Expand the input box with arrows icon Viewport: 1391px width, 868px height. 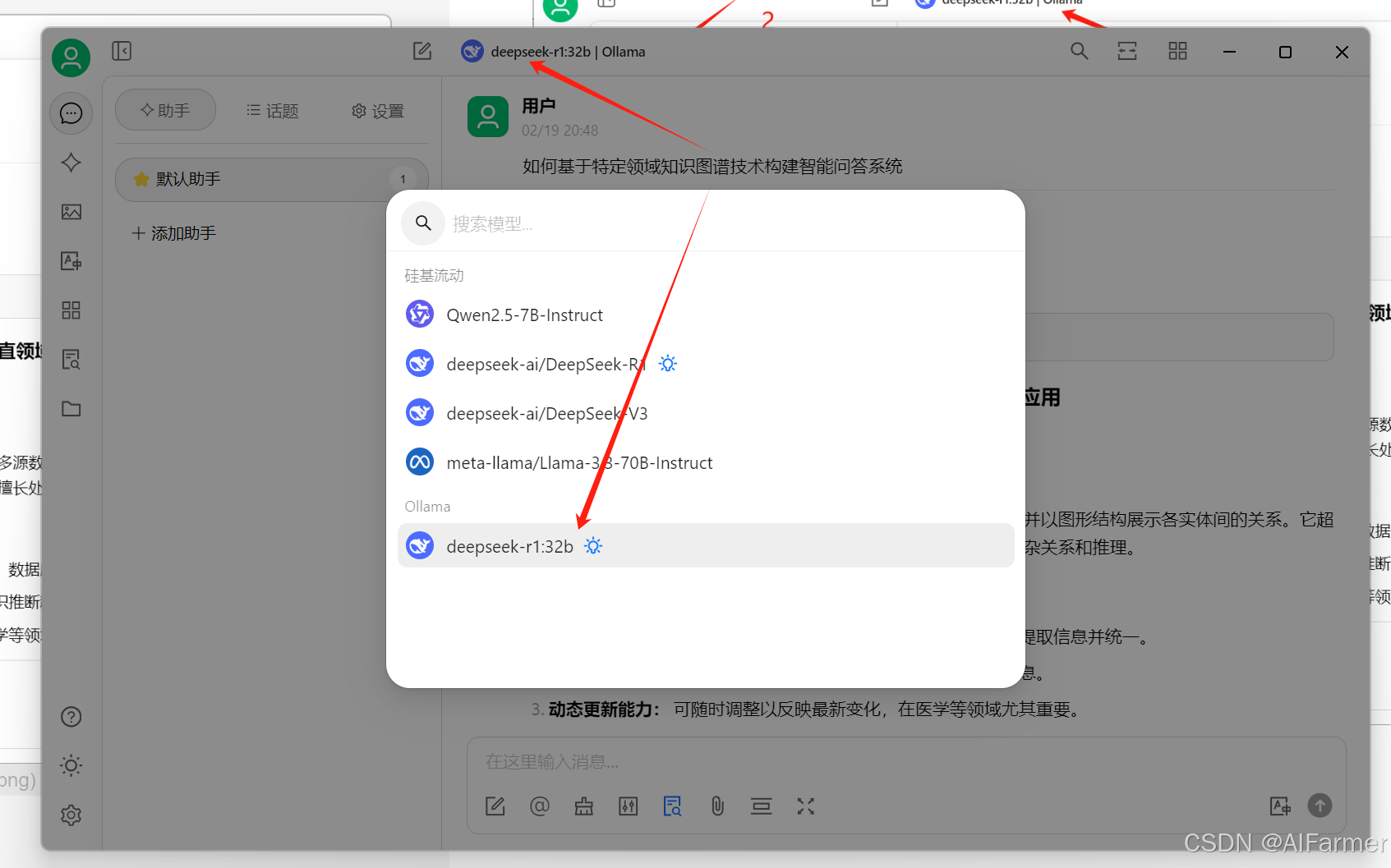point(806,806)
